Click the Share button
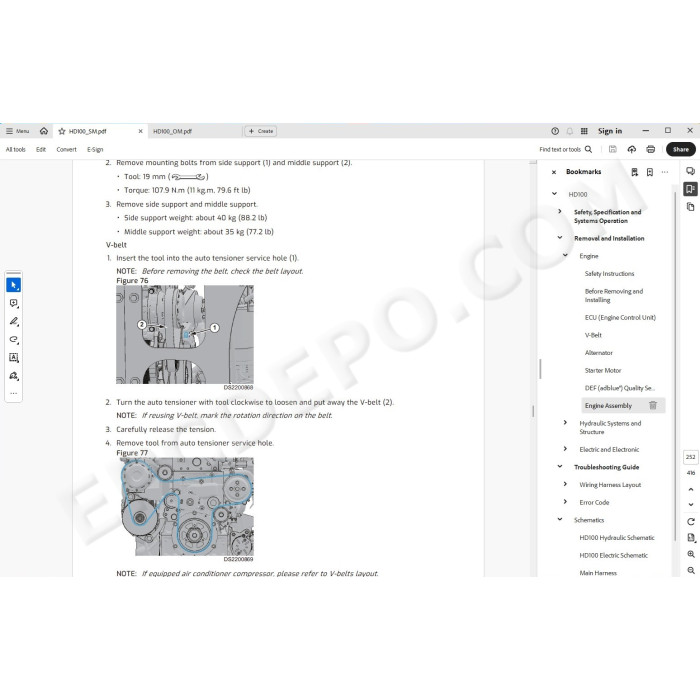This screenshot has width=700, height=700. click(680, 149)
